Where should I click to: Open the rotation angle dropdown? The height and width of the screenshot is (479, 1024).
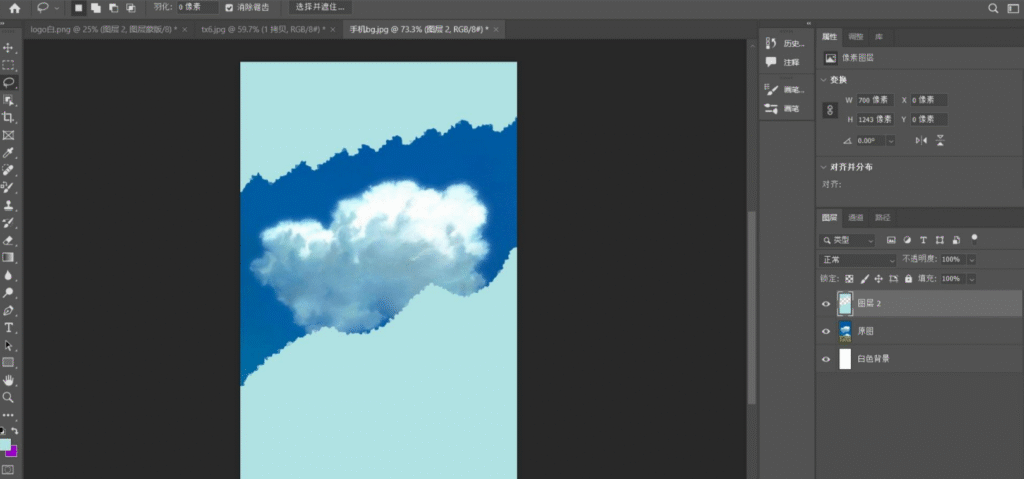pyautogui.click(x=891, y=140)
